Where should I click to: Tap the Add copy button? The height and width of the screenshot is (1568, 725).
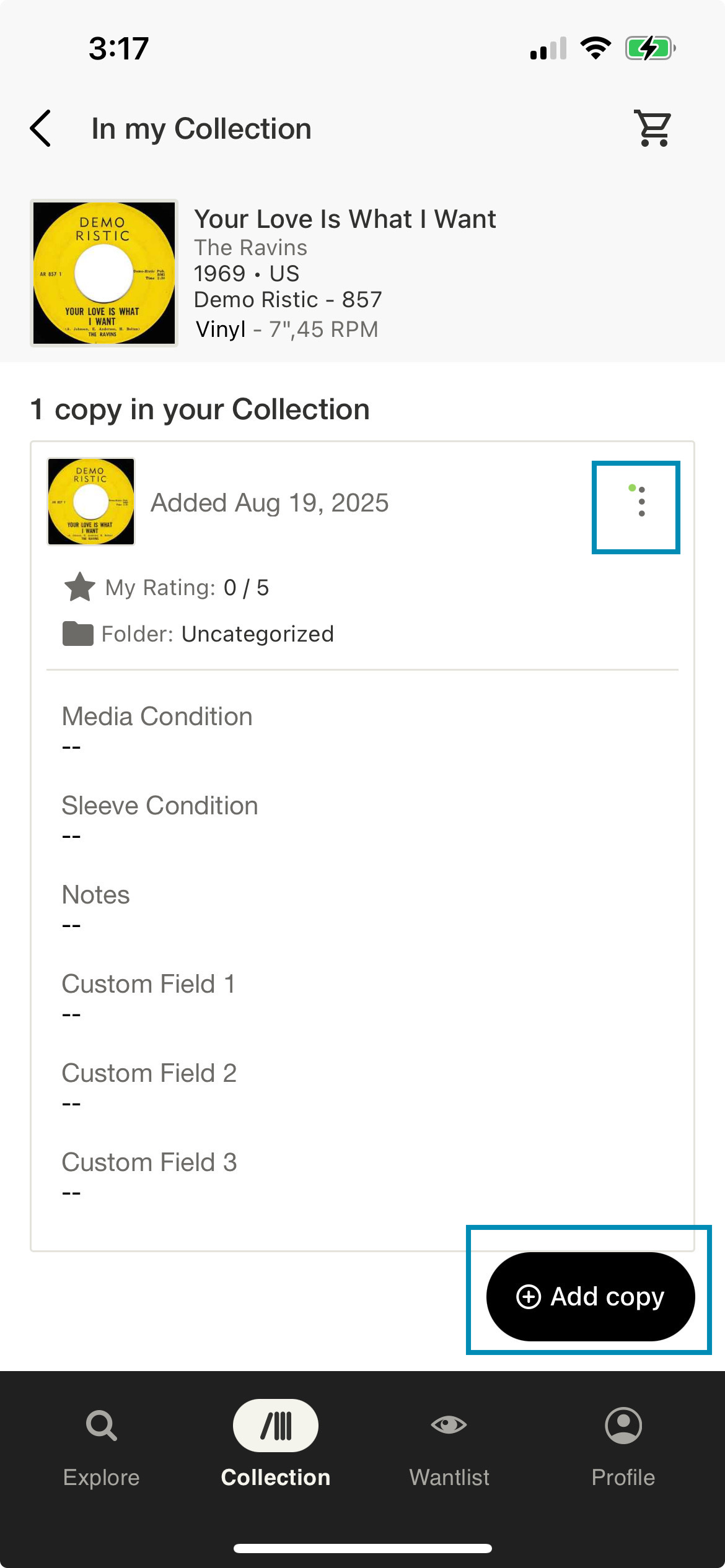(x=591, y=1297)
